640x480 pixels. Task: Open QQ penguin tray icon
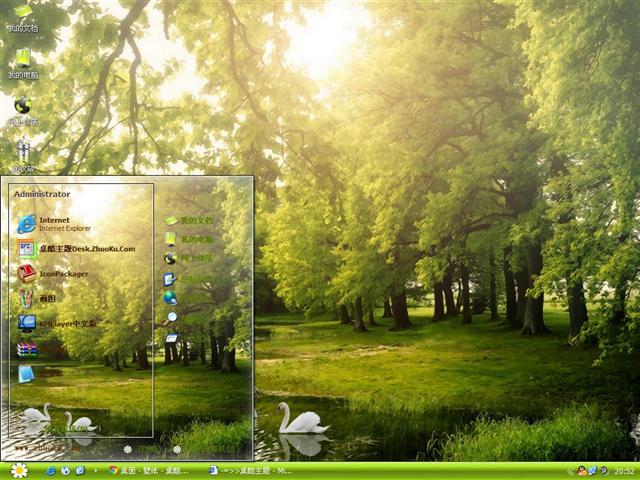(x=582, y=471)
